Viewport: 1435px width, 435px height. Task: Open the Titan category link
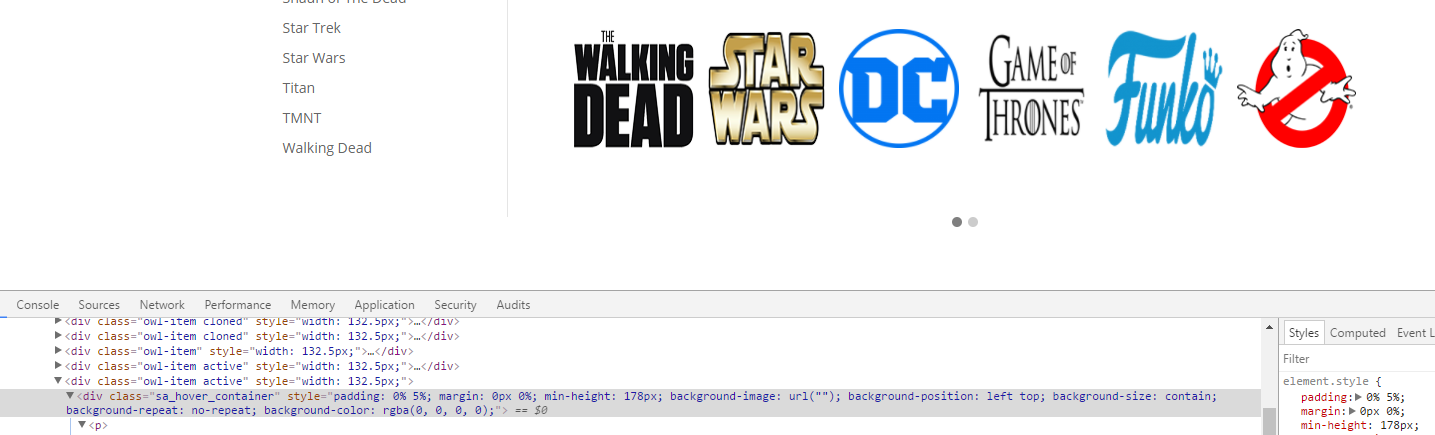tap(298, 88)
